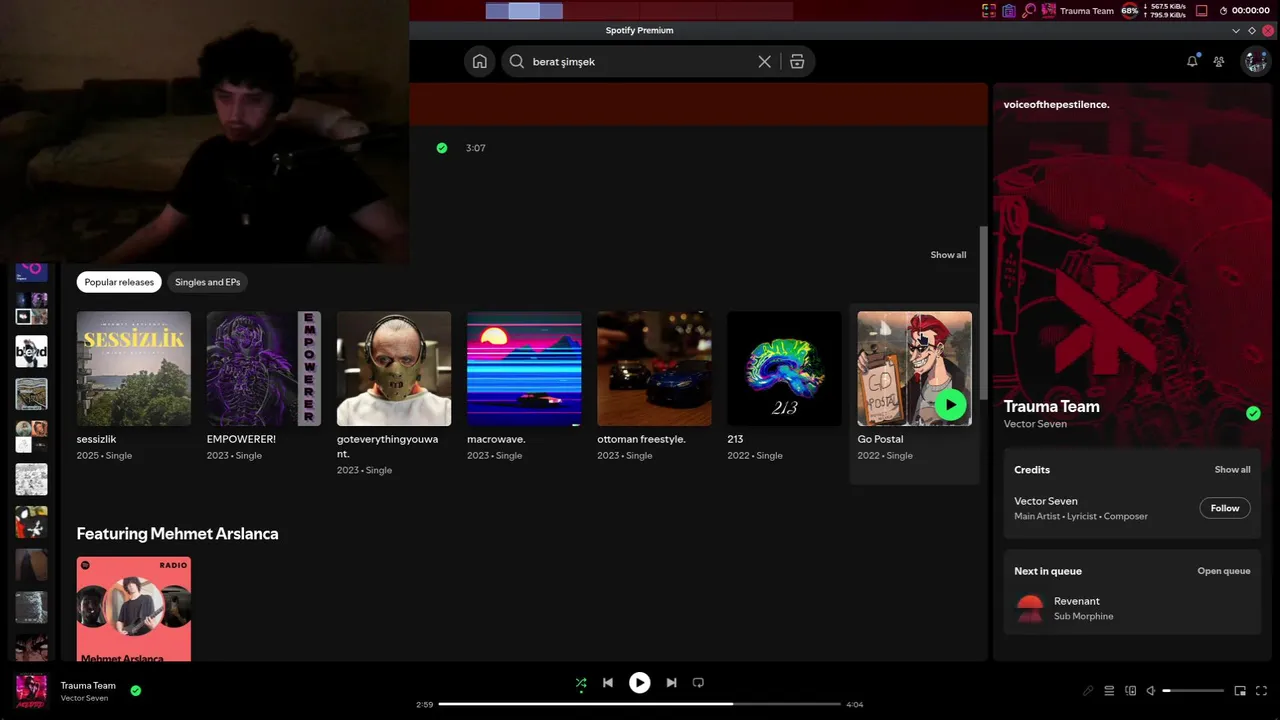Toggle the queue icon in the player bar
Image resolution: width=1280 pixels, height=720 pixels.
click(1109, 691)
